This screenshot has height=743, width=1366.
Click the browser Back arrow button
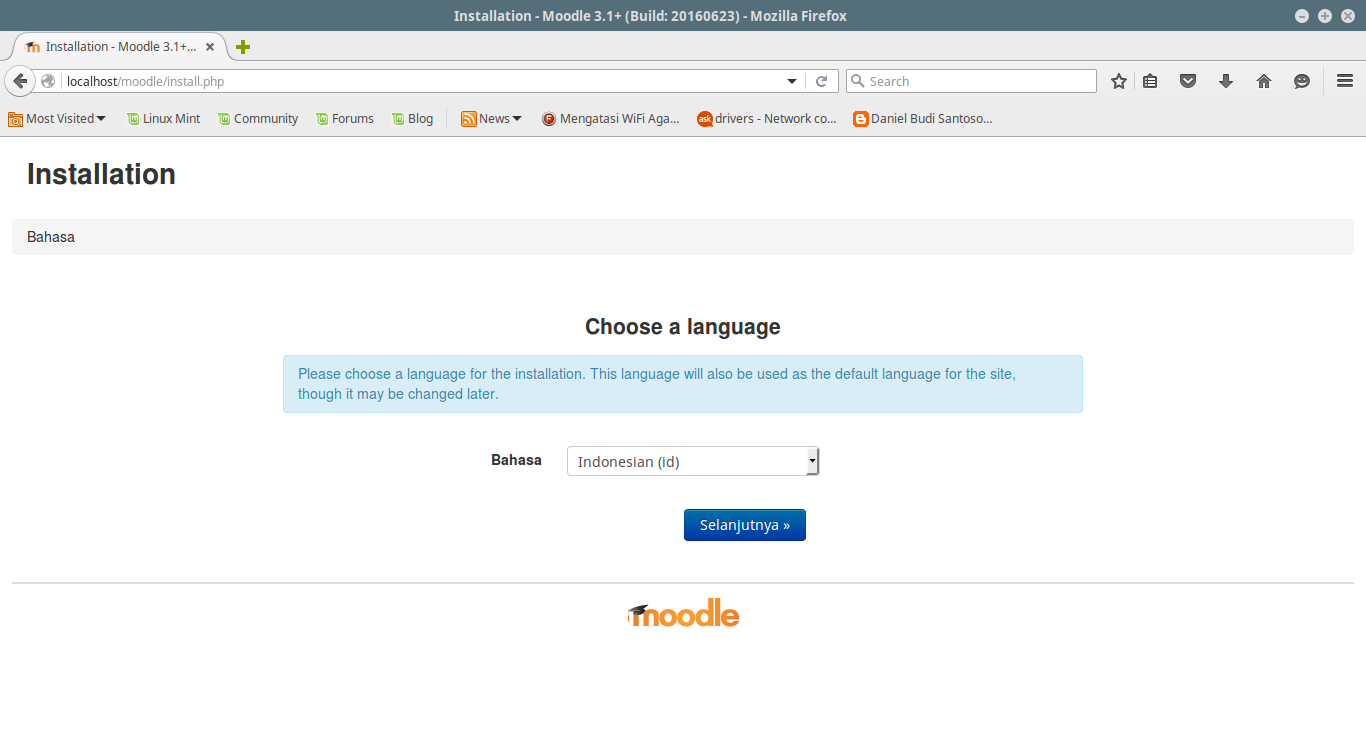point(20,81)
